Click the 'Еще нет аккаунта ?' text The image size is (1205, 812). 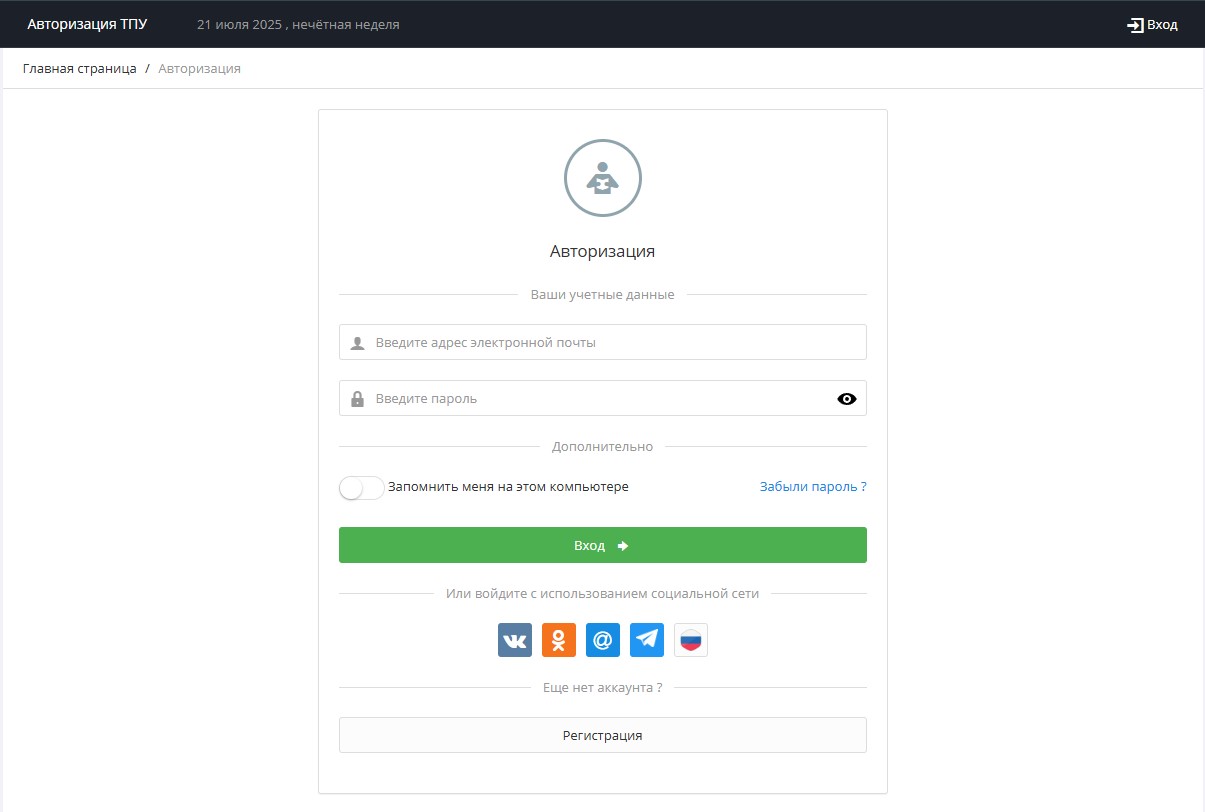[x=603, y=688]
